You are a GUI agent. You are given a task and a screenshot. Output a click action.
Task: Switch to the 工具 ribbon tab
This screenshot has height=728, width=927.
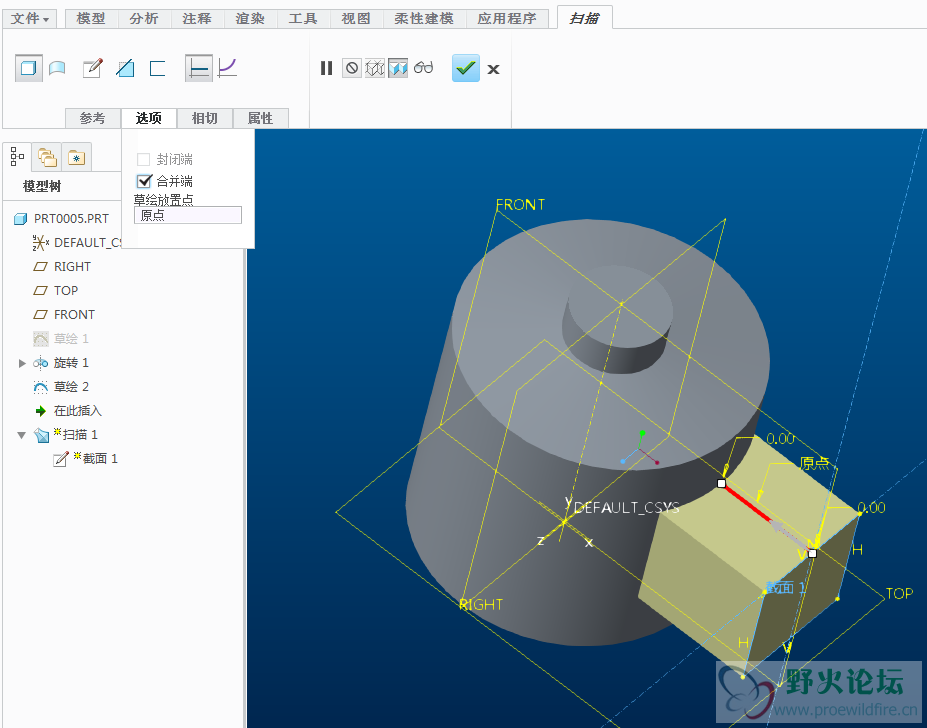click(303, 19)
